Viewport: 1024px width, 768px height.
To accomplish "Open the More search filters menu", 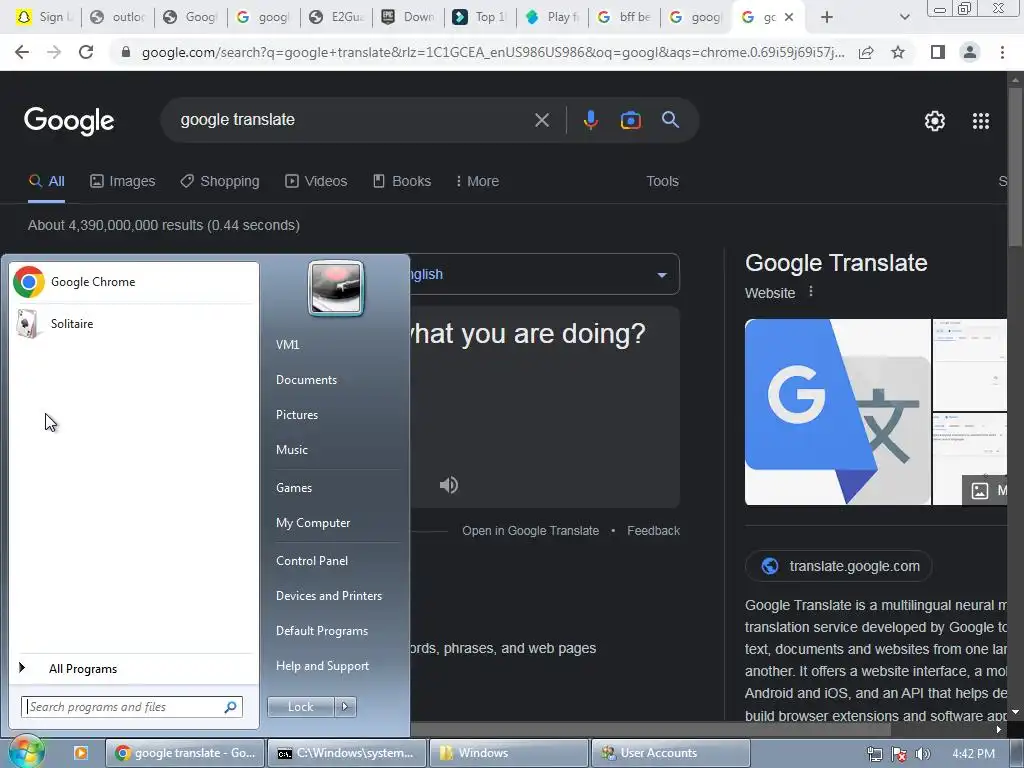I will point(477,181).
